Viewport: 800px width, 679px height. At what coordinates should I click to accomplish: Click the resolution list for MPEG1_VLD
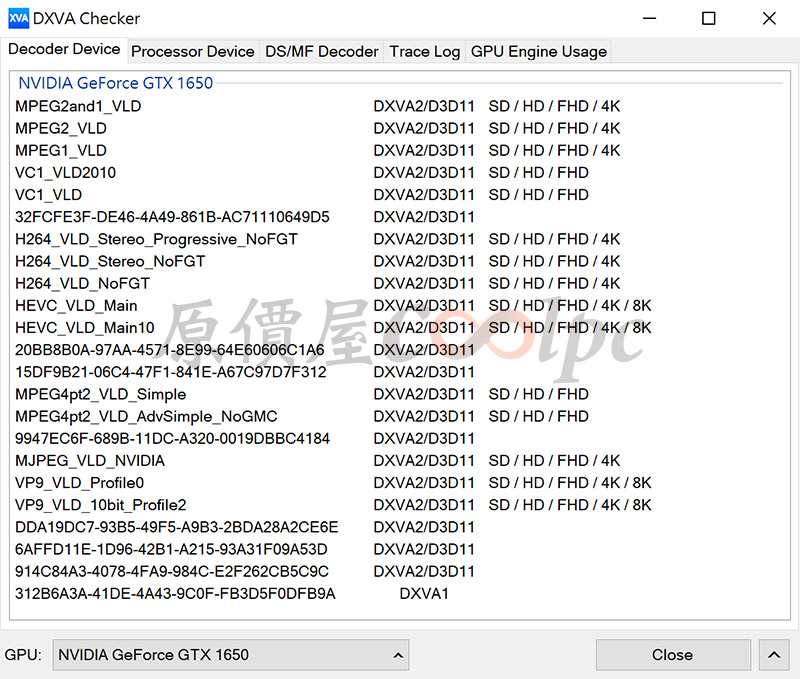click(x=554, y=150)
